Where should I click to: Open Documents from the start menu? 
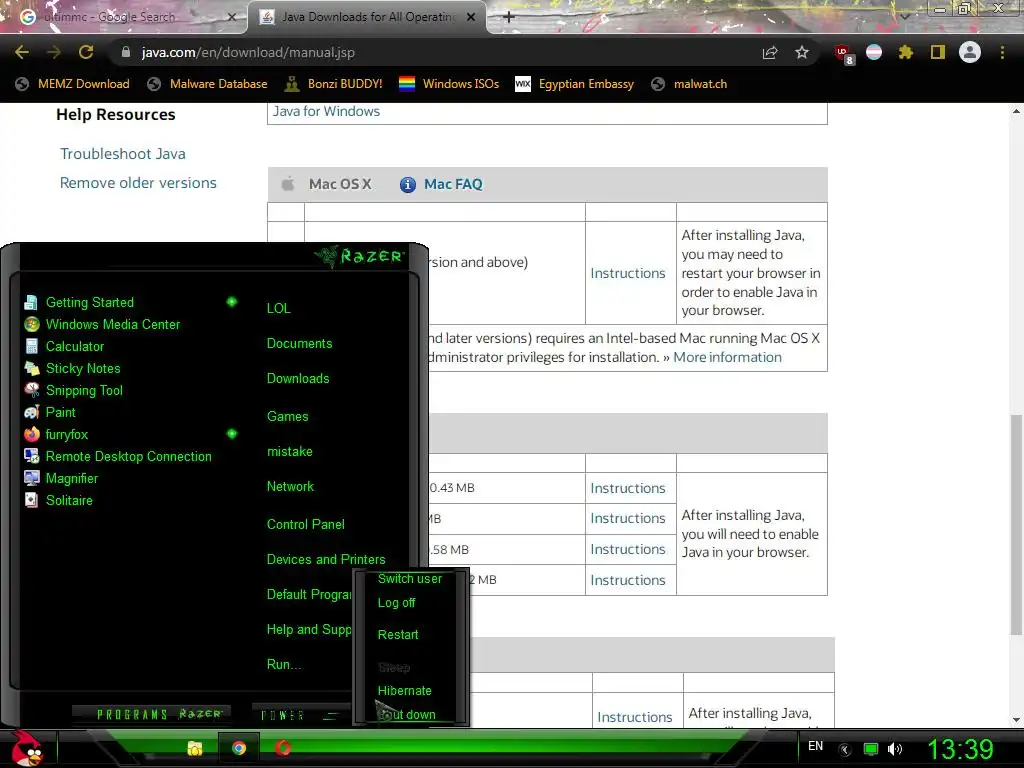coord(299,344)
